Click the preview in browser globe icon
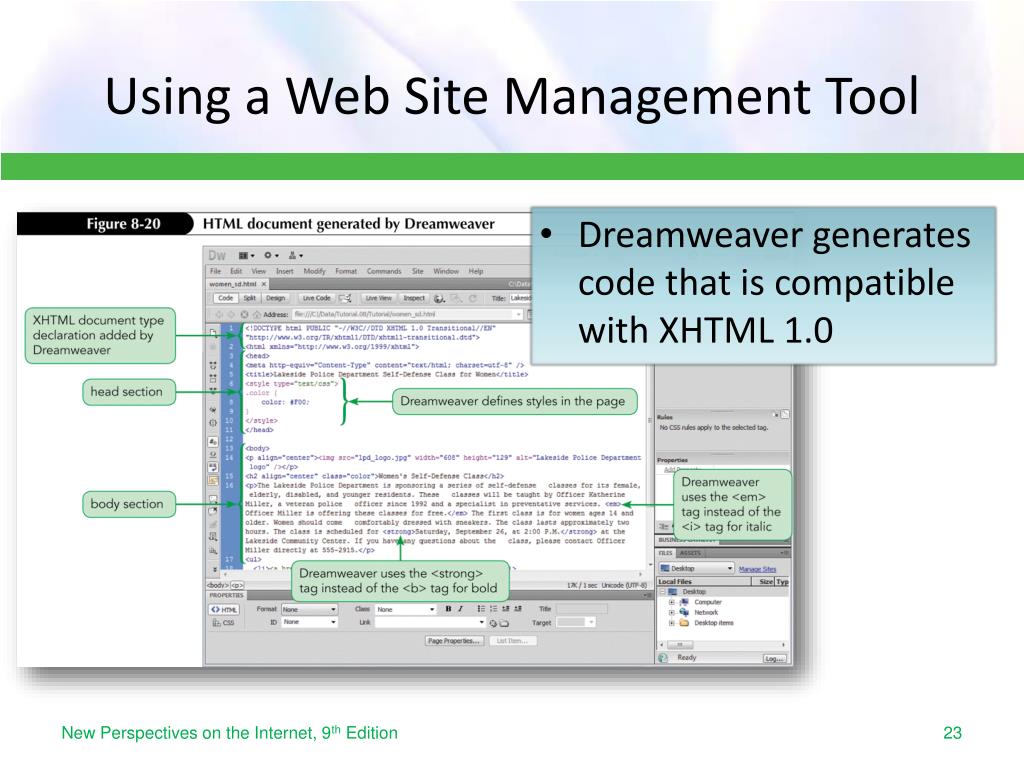1024x768 pixels. 440,298
